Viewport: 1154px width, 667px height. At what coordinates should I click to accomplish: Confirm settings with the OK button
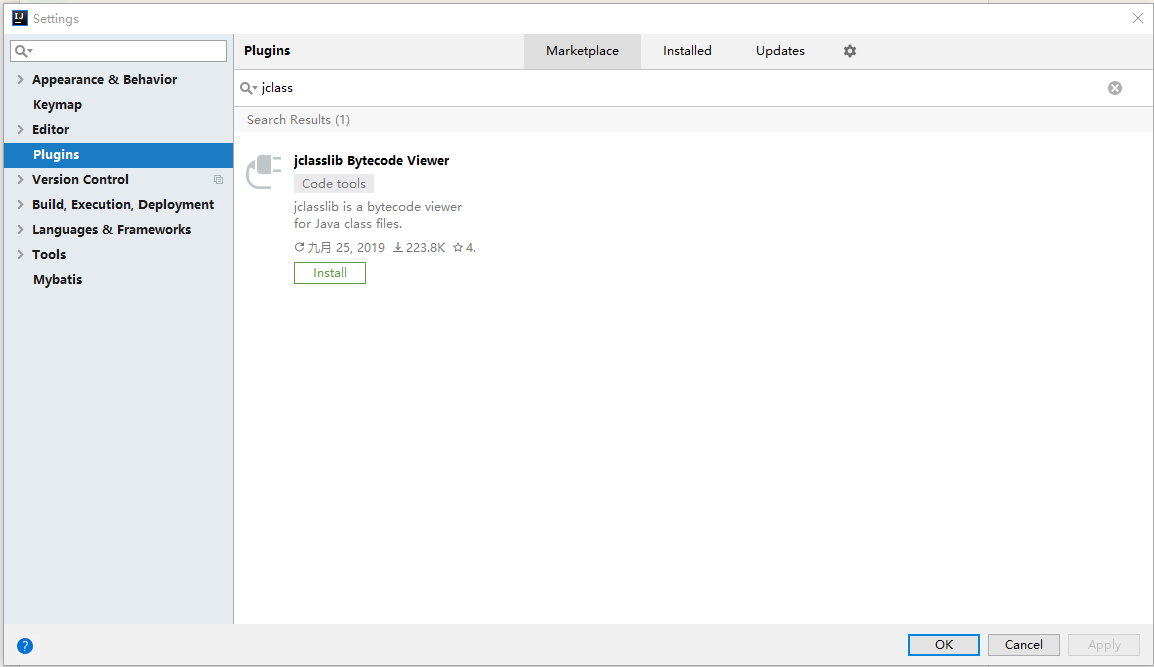(944, 645)
